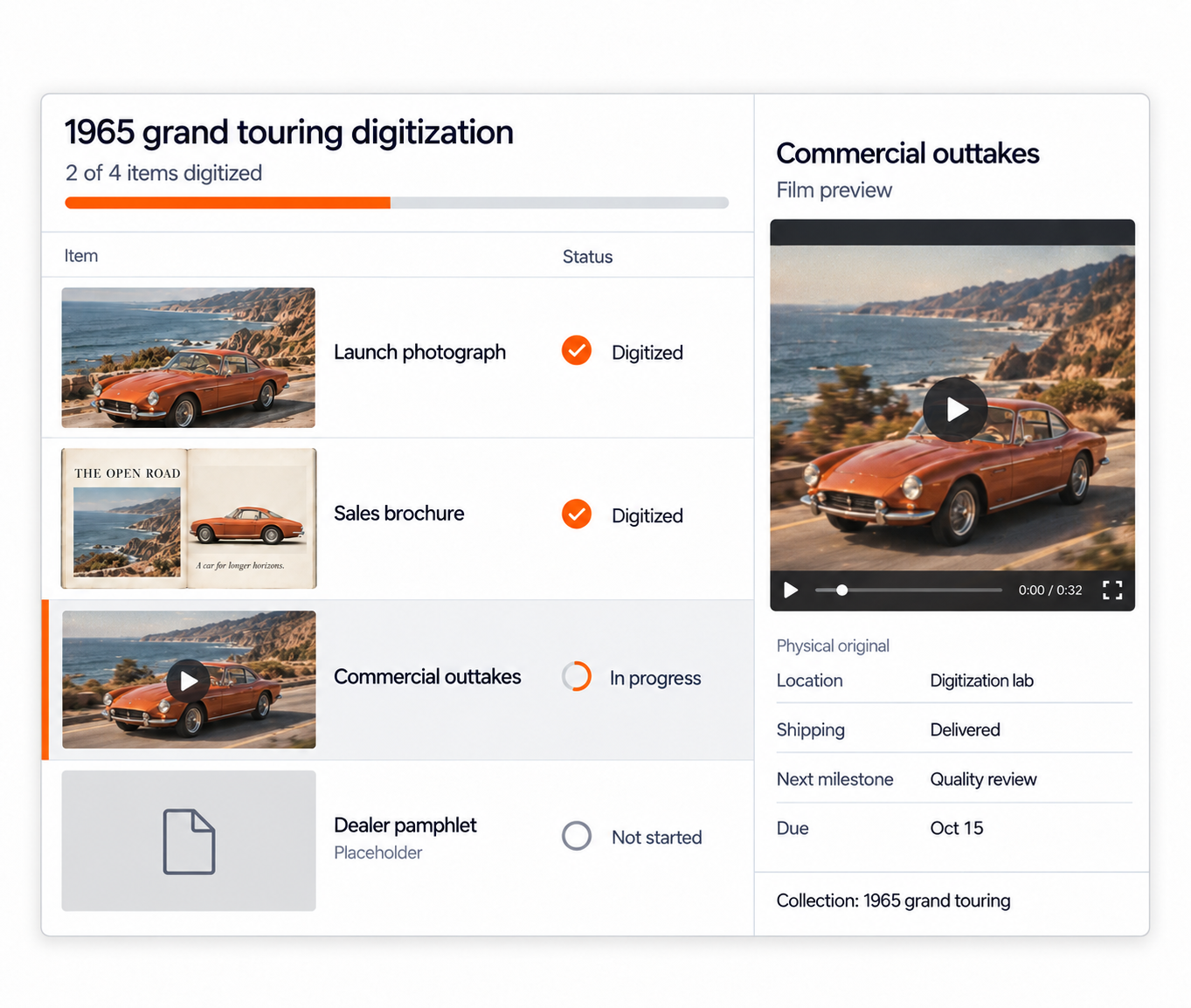Click the '1965 grand touring digitization' page title
Image resolution: width=1191 pixels, height=1008 pixels.
point(289,133)
